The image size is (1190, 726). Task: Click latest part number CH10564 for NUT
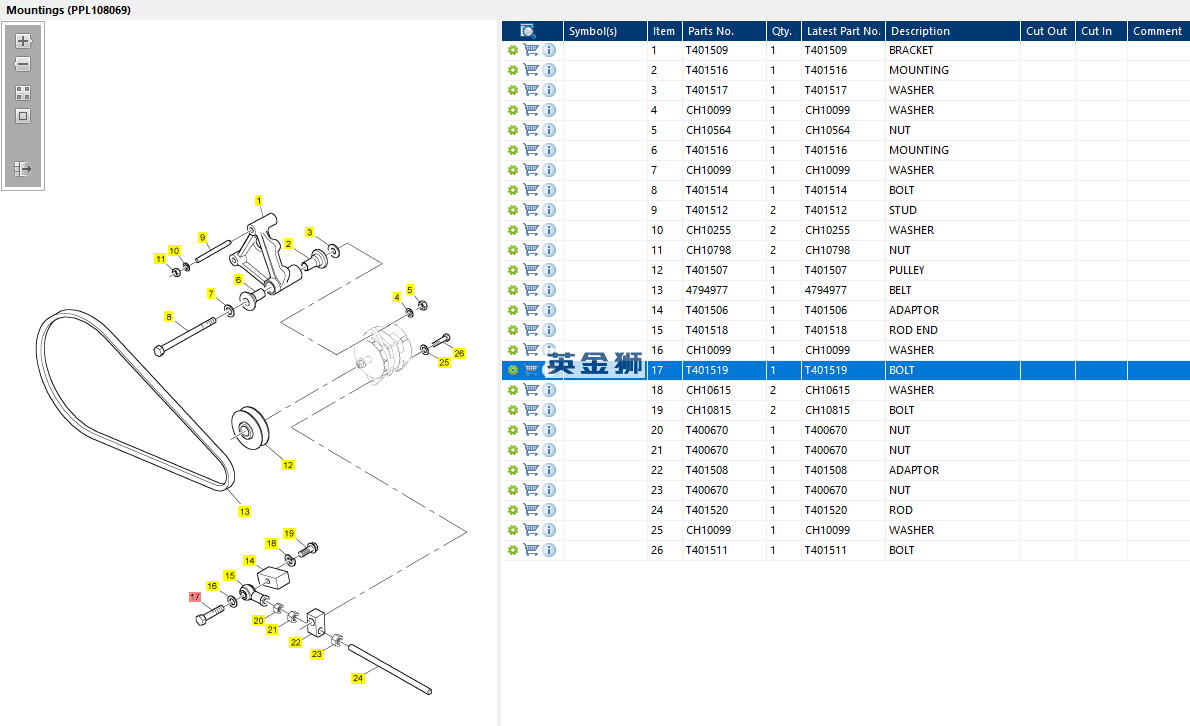click(x=827, y=130)
